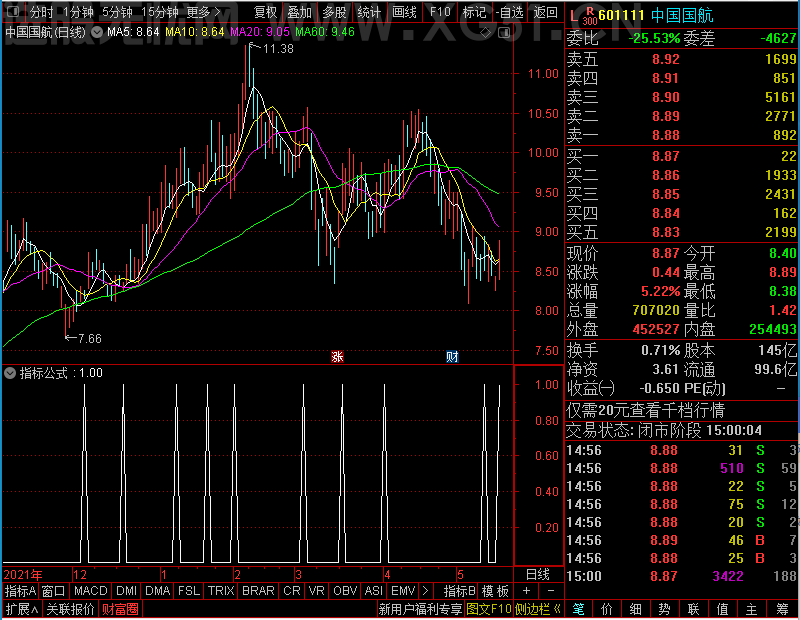The width and height of the screenshot is (800, 620).
Task: Select the 联 tab in side panel
Action: (693, 609)
